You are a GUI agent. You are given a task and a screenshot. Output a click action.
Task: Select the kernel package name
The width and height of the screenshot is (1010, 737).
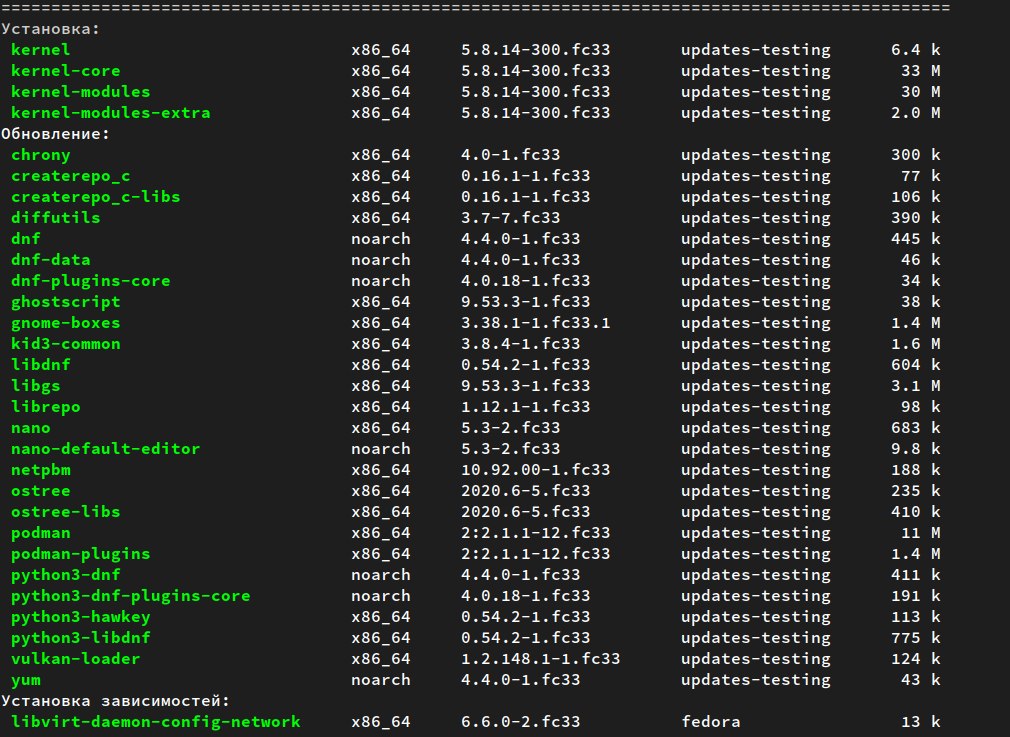41,50
